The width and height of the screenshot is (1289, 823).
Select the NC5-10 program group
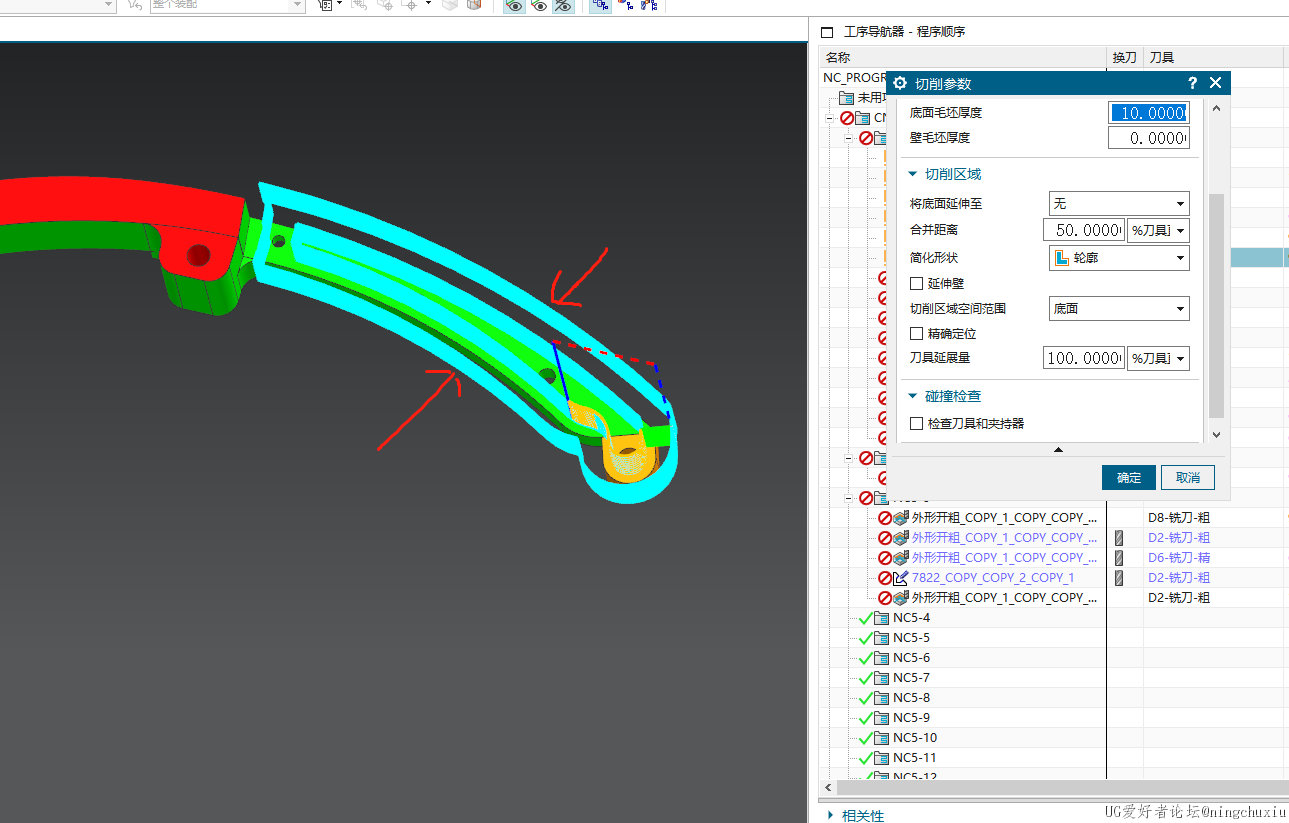coord(914,738)
